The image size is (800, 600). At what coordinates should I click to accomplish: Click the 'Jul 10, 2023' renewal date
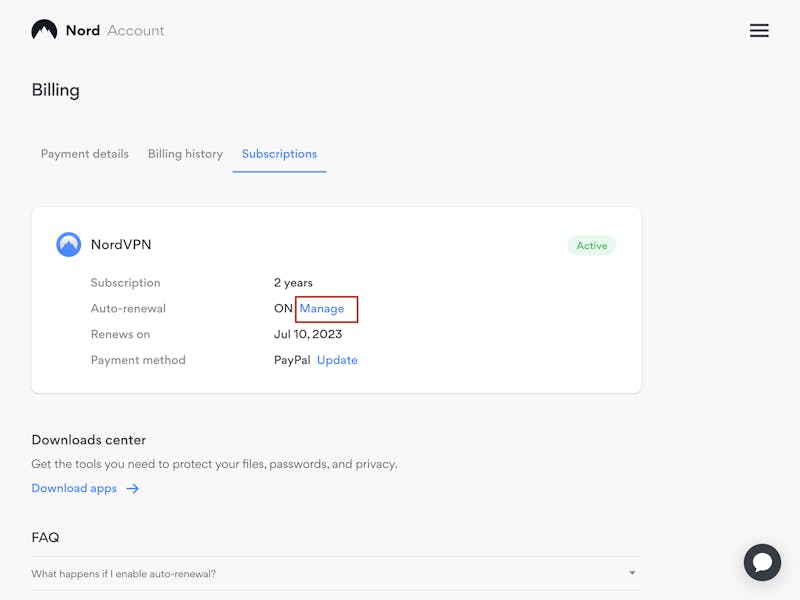(x=308, y=334)
